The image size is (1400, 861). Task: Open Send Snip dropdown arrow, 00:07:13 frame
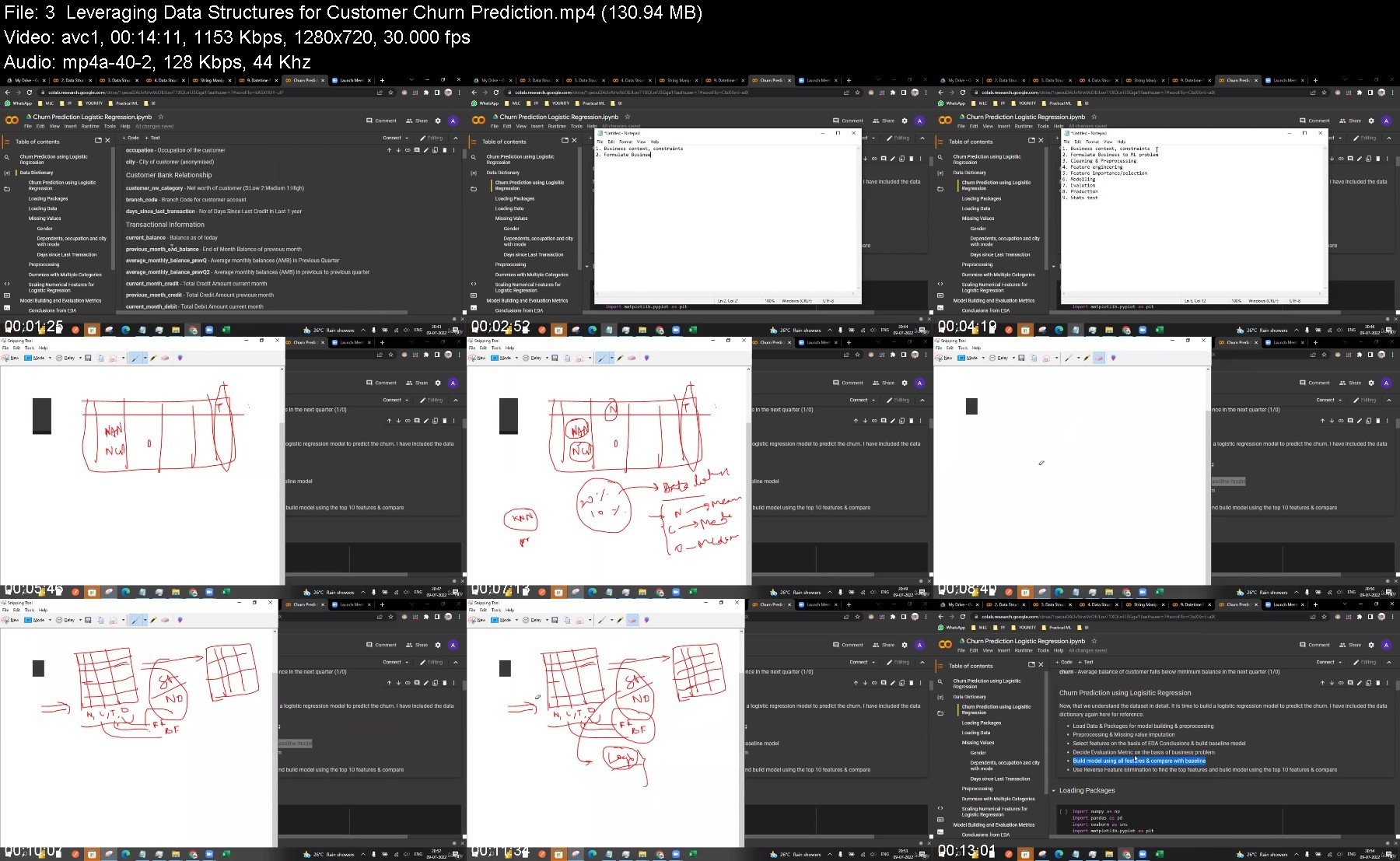point(590,358)
